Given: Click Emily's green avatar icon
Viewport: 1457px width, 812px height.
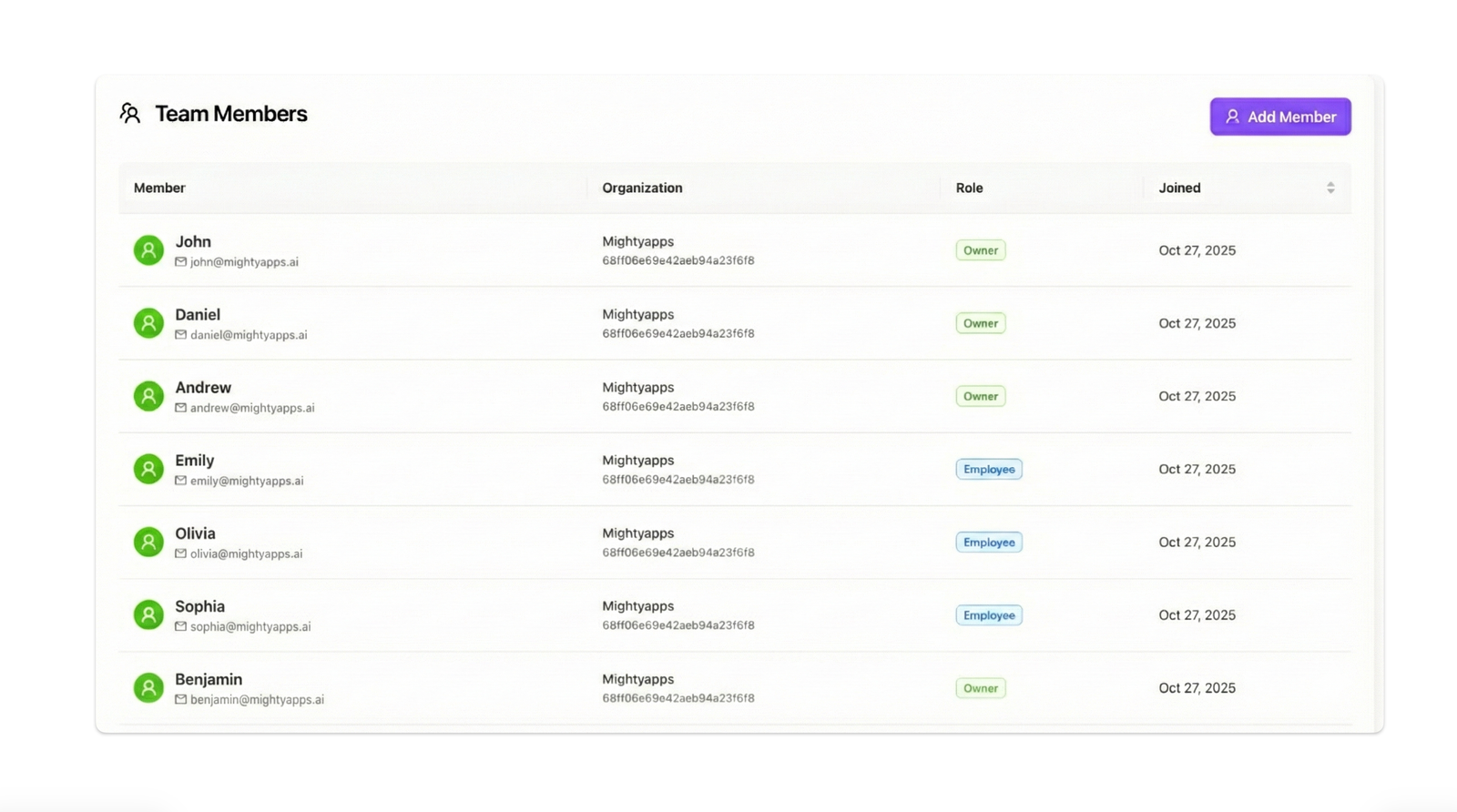Looking at the screenshot, I should (148, 469).
